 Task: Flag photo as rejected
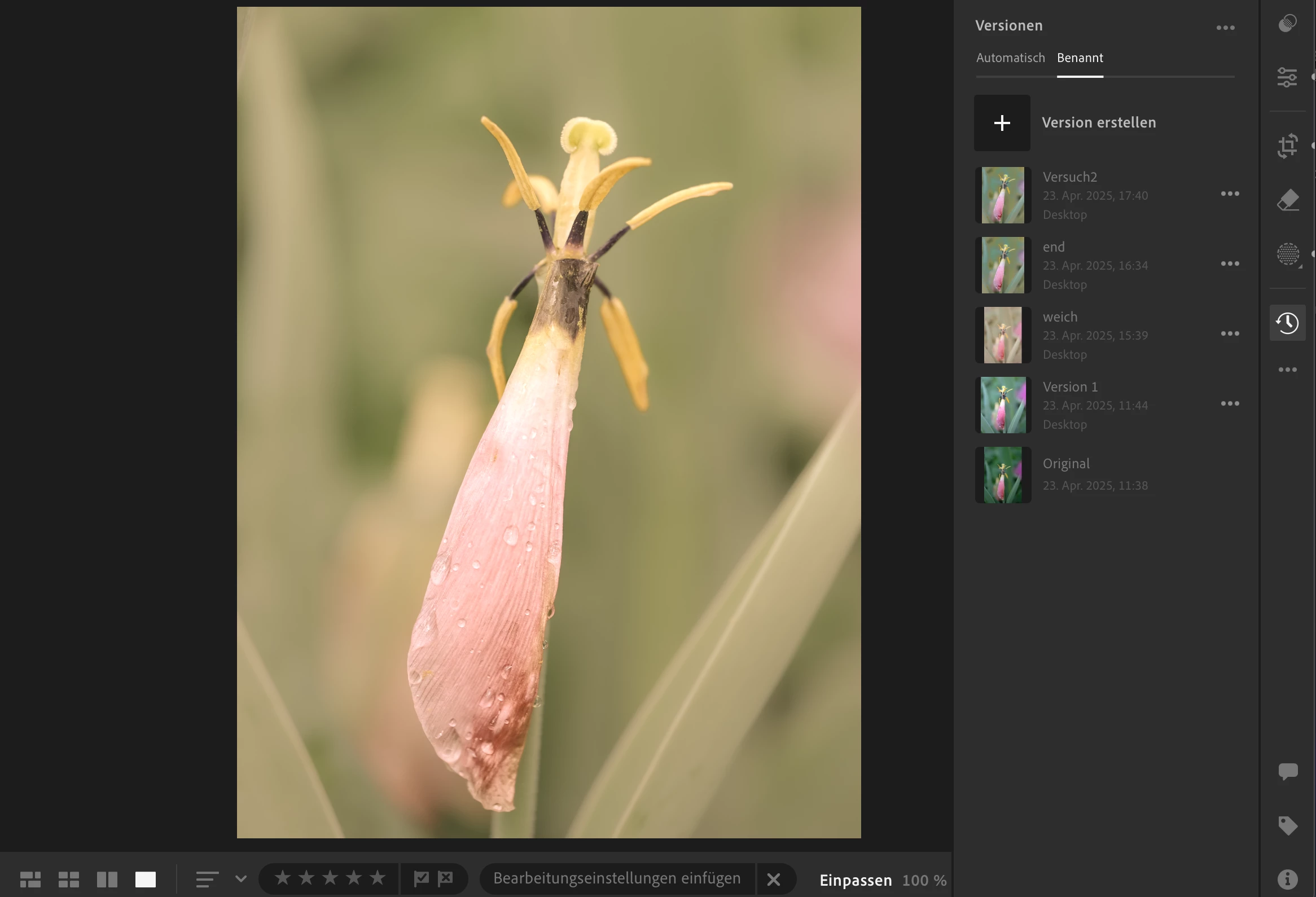(x=446, y=878)
